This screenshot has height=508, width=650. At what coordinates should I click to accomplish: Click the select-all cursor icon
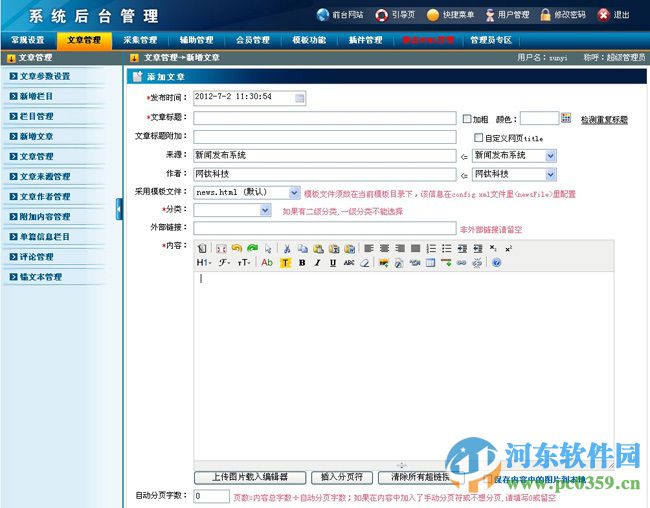[268, 248]
